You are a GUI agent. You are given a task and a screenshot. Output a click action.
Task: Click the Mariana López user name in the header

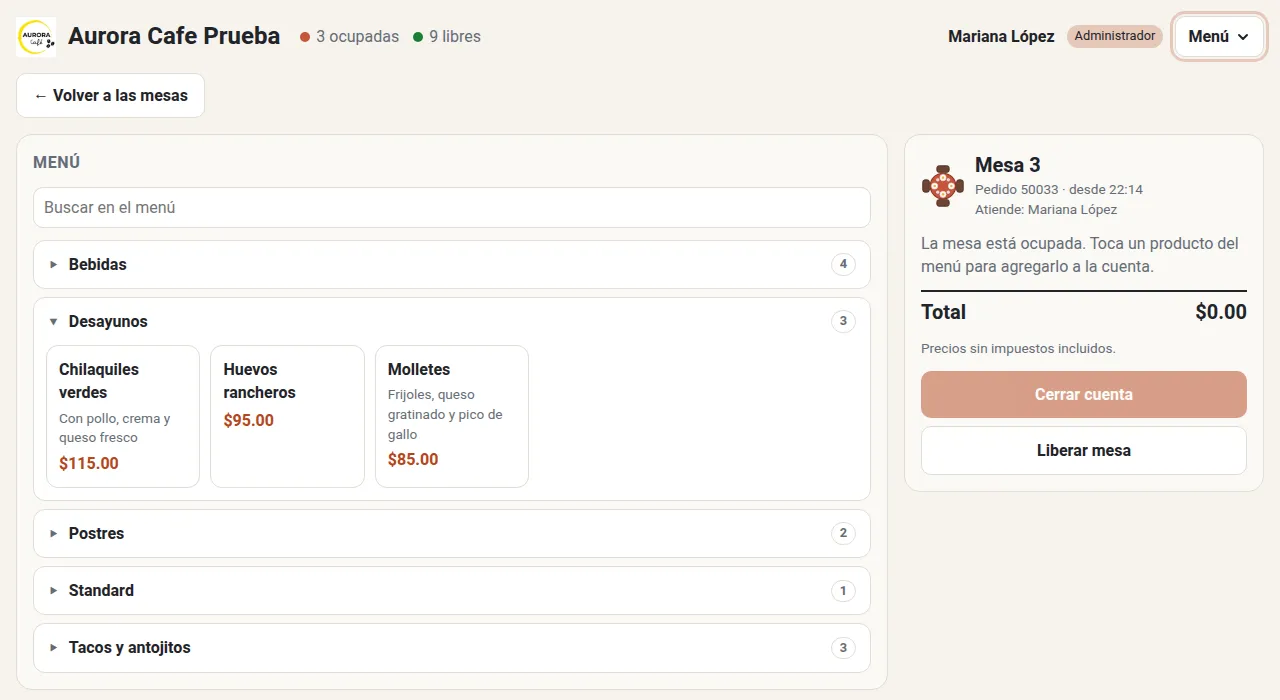click(1001, 37)
